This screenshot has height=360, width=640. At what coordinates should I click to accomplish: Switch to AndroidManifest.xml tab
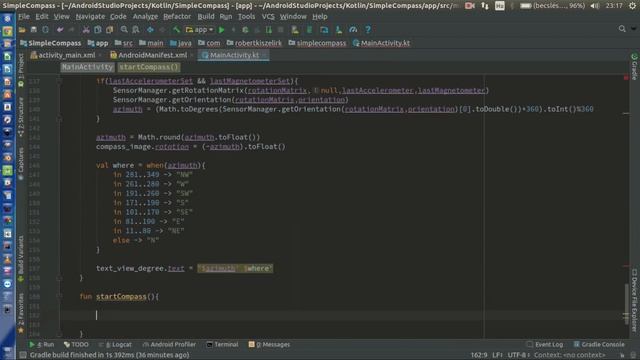tap(152, 55)
